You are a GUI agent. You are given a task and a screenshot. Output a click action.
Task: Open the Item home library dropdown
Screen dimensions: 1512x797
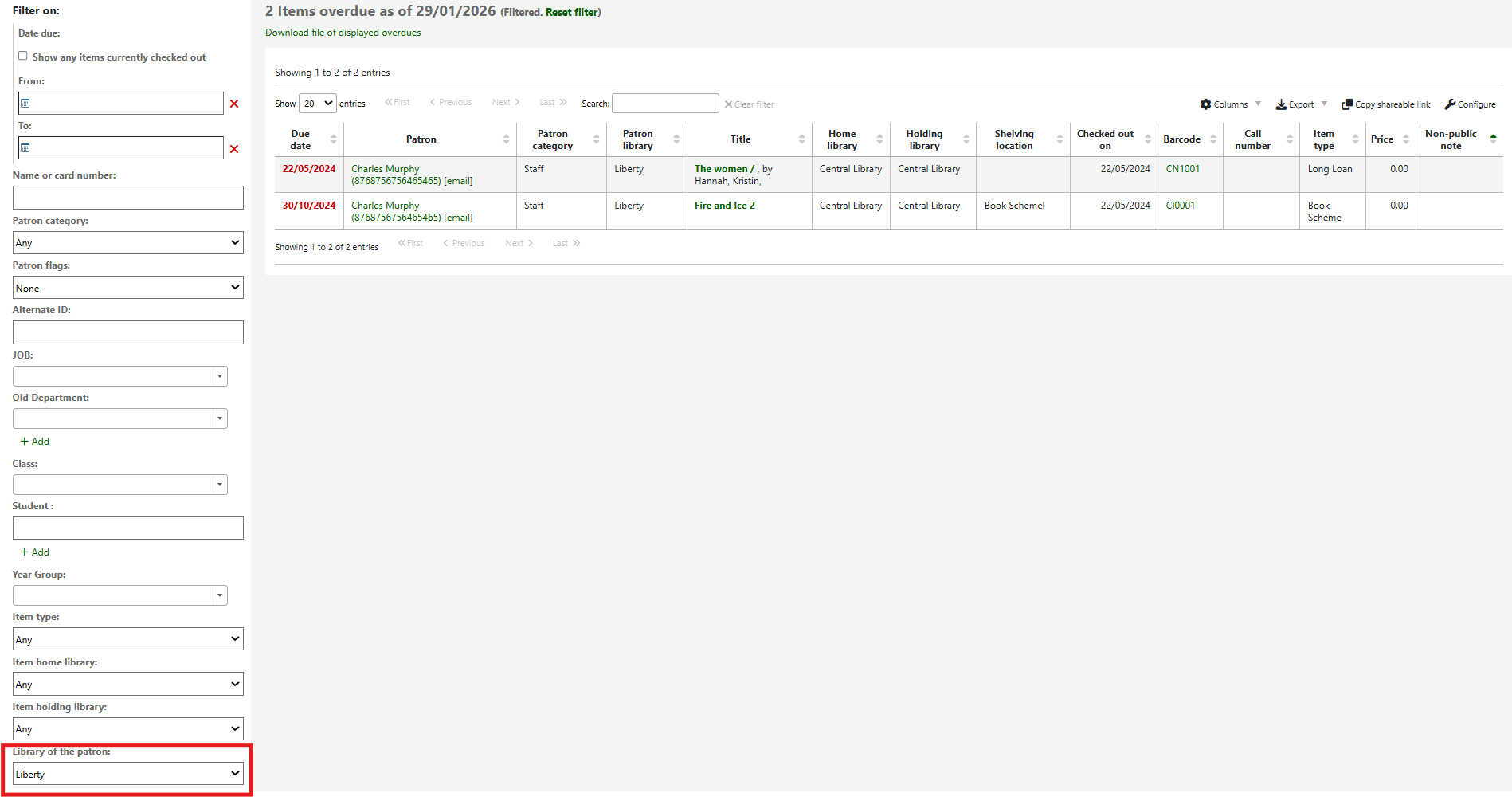(x=128, y=684)
